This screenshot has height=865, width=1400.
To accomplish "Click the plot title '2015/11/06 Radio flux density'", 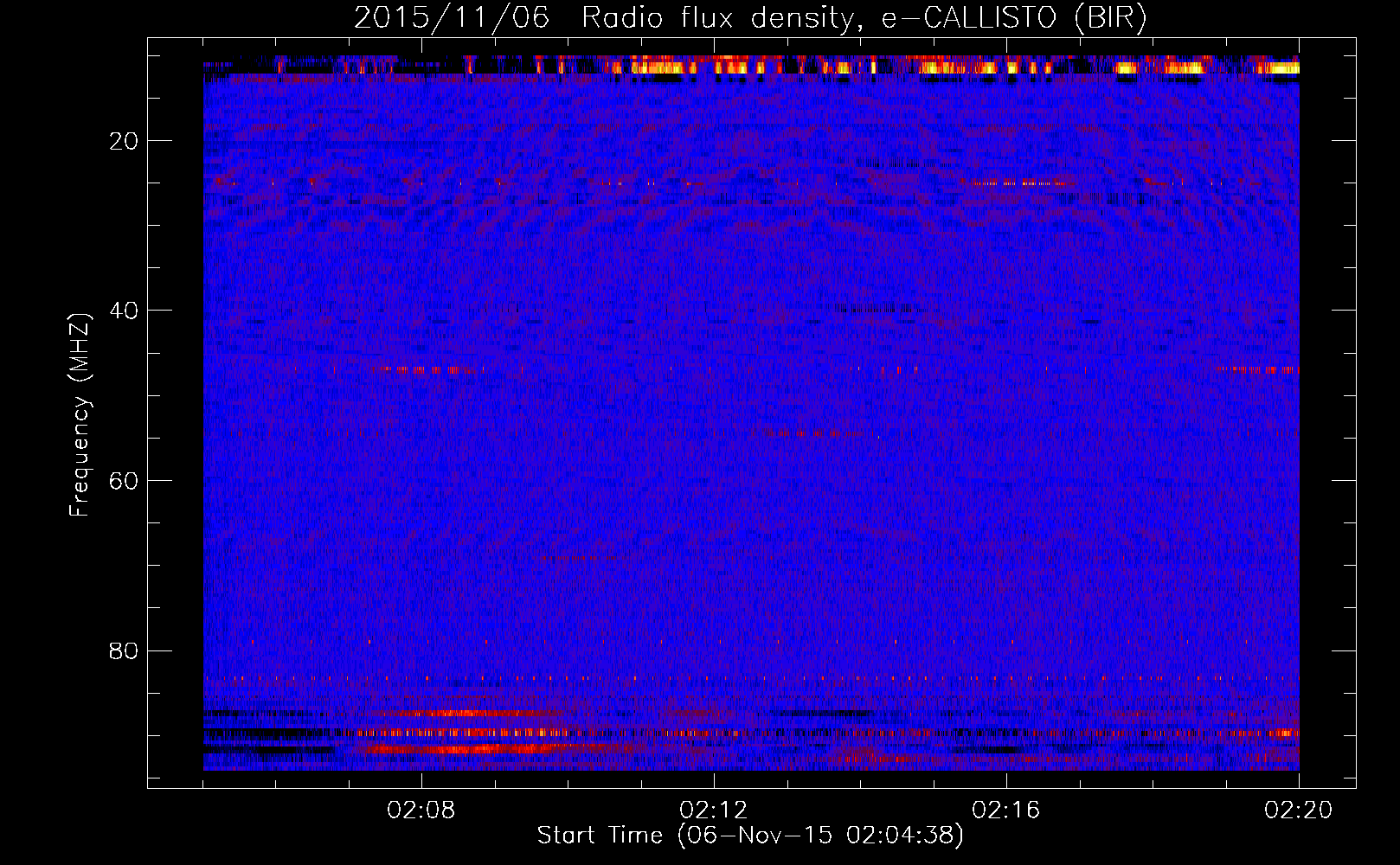I will (x=749, y=17).
